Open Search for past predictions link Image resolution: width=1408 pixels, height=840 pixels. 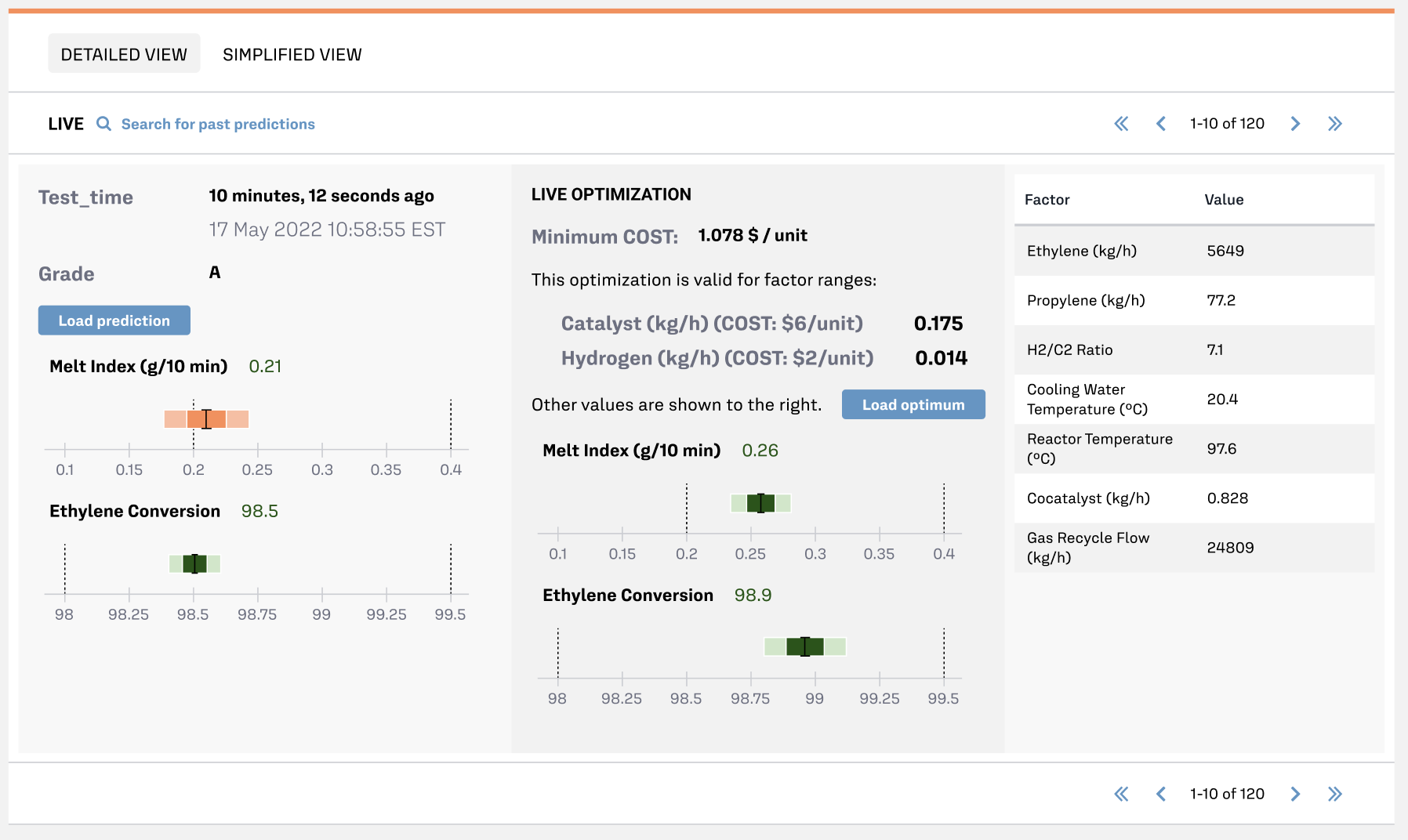pyautogui.click(x=218, y=124)
